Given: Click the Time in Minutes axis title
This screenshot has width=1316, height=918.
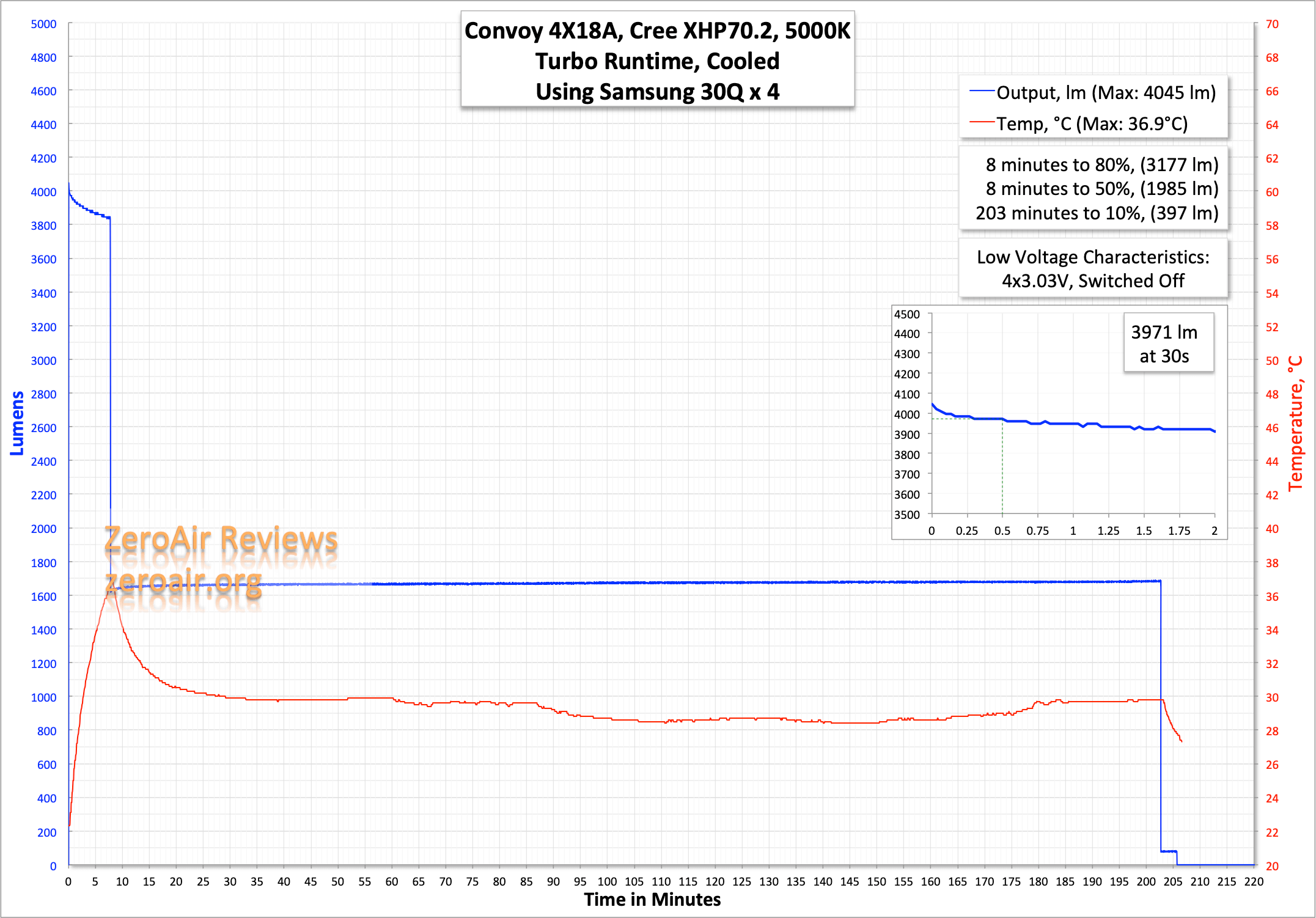Looking at the screenshot, I should pyautogui.click(x=652, y=900).
